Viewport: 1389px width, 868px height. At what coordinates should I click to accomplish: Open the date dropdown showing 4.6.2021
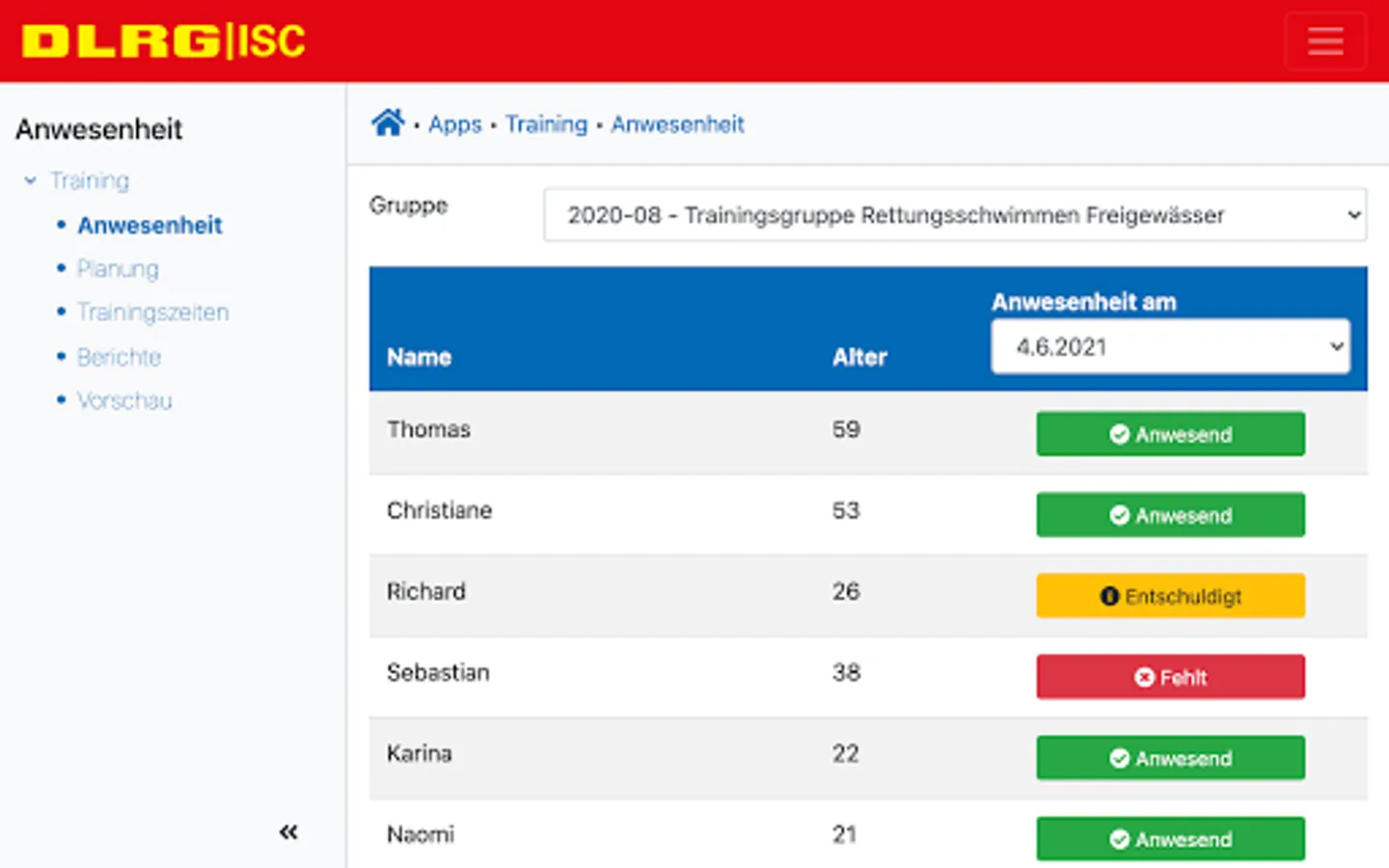tap(1169, 346)
